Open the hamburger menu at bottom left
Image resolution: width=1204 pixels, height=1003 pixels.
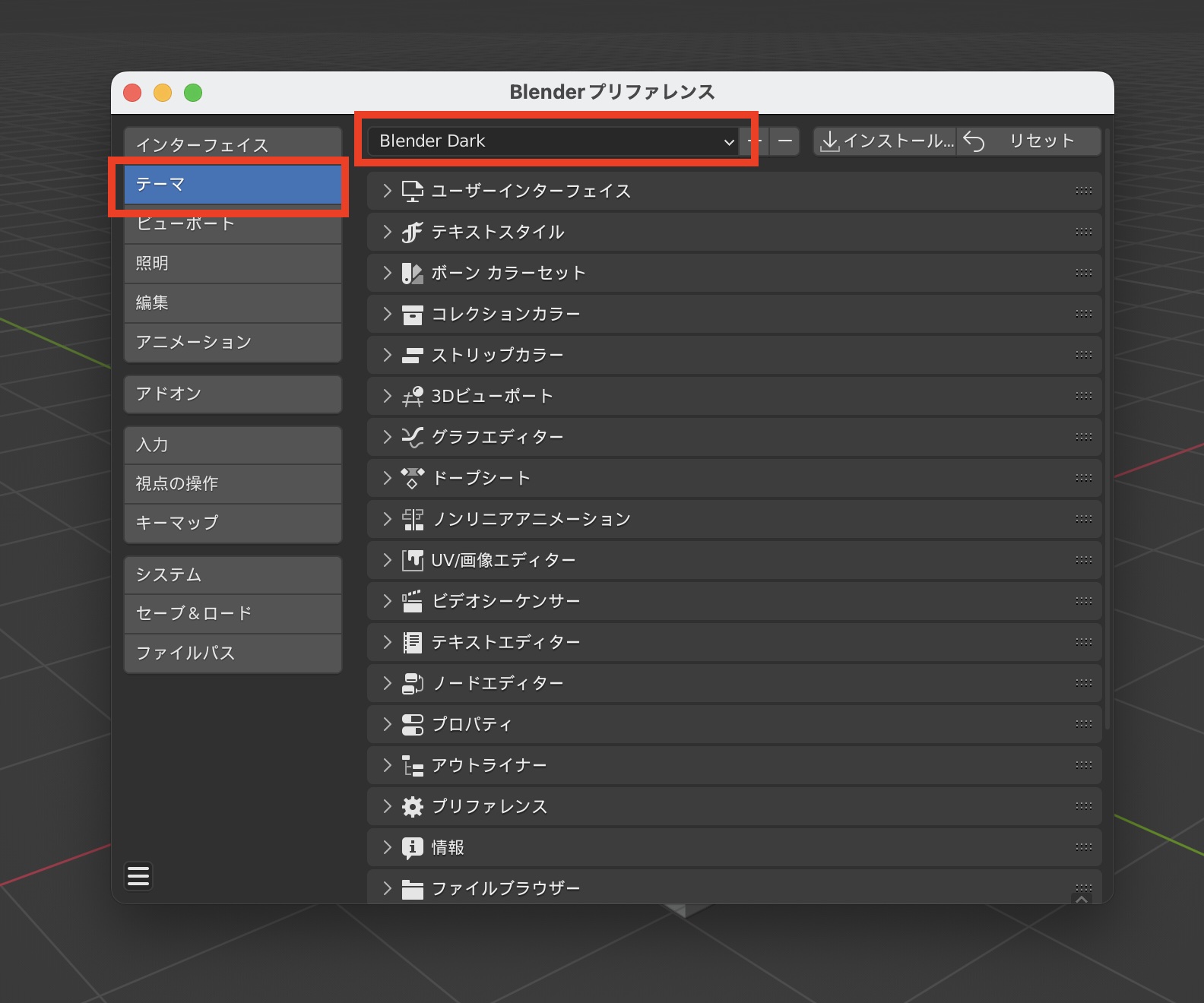click(138, 876)
